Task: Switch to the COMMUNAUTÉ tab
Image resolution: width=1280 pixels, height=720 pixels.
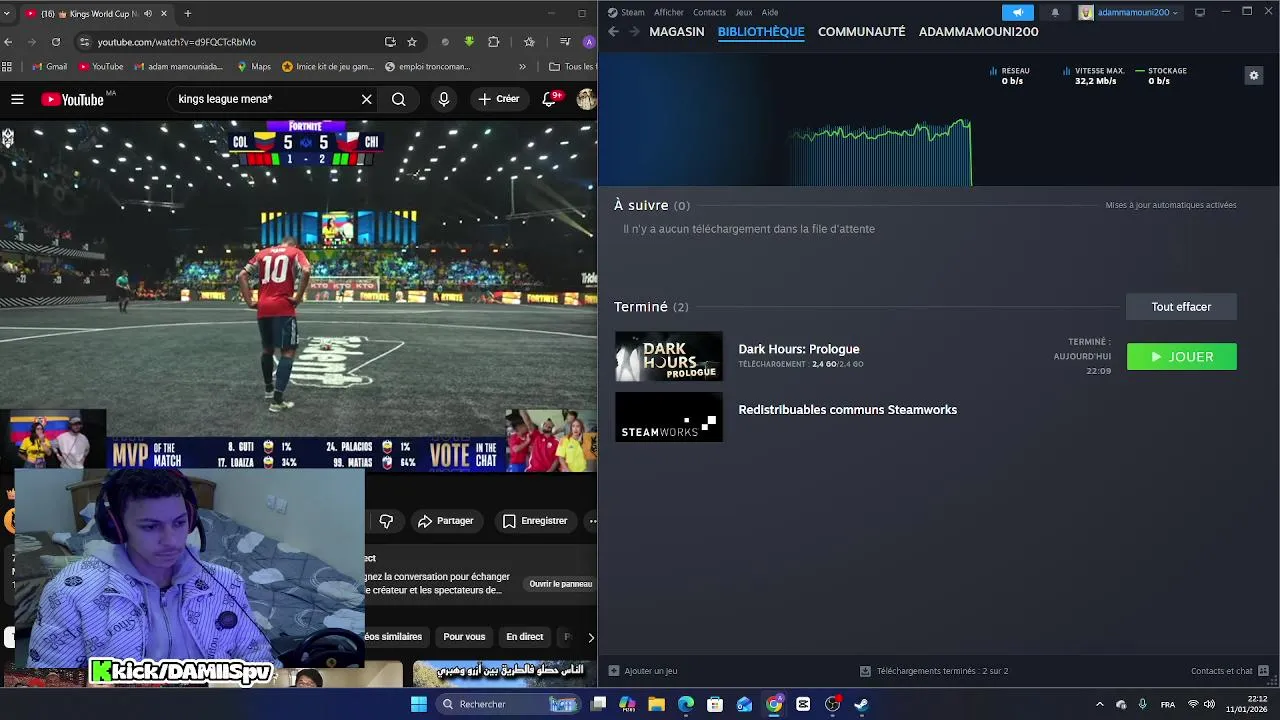Action: tap(861, 32)
